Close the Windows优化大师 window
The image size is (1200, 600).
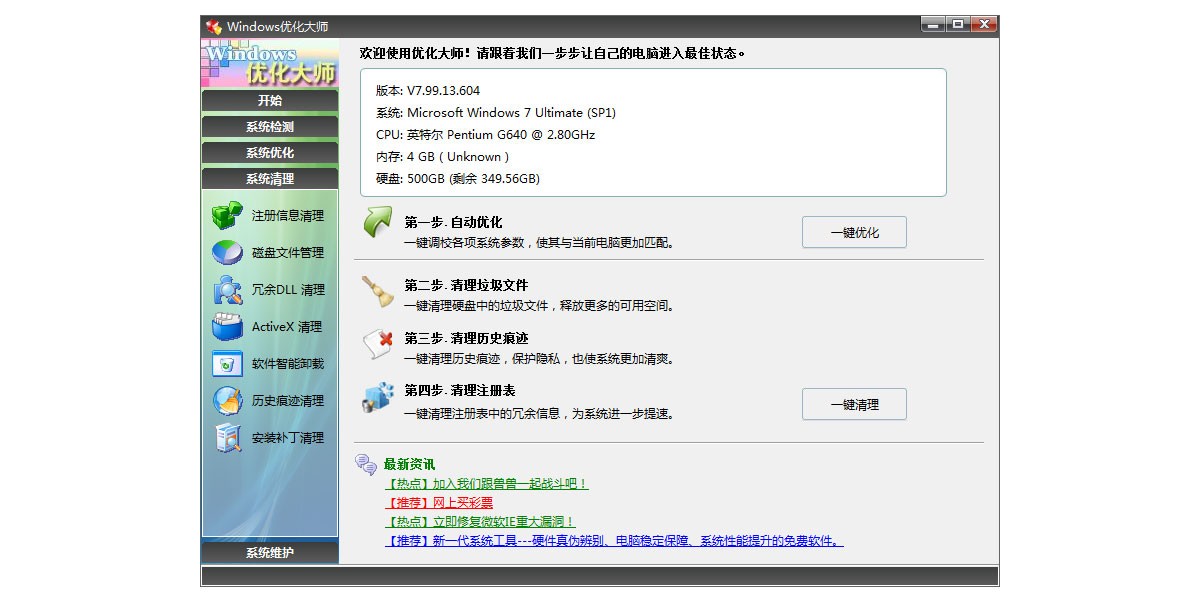point(982,24)
